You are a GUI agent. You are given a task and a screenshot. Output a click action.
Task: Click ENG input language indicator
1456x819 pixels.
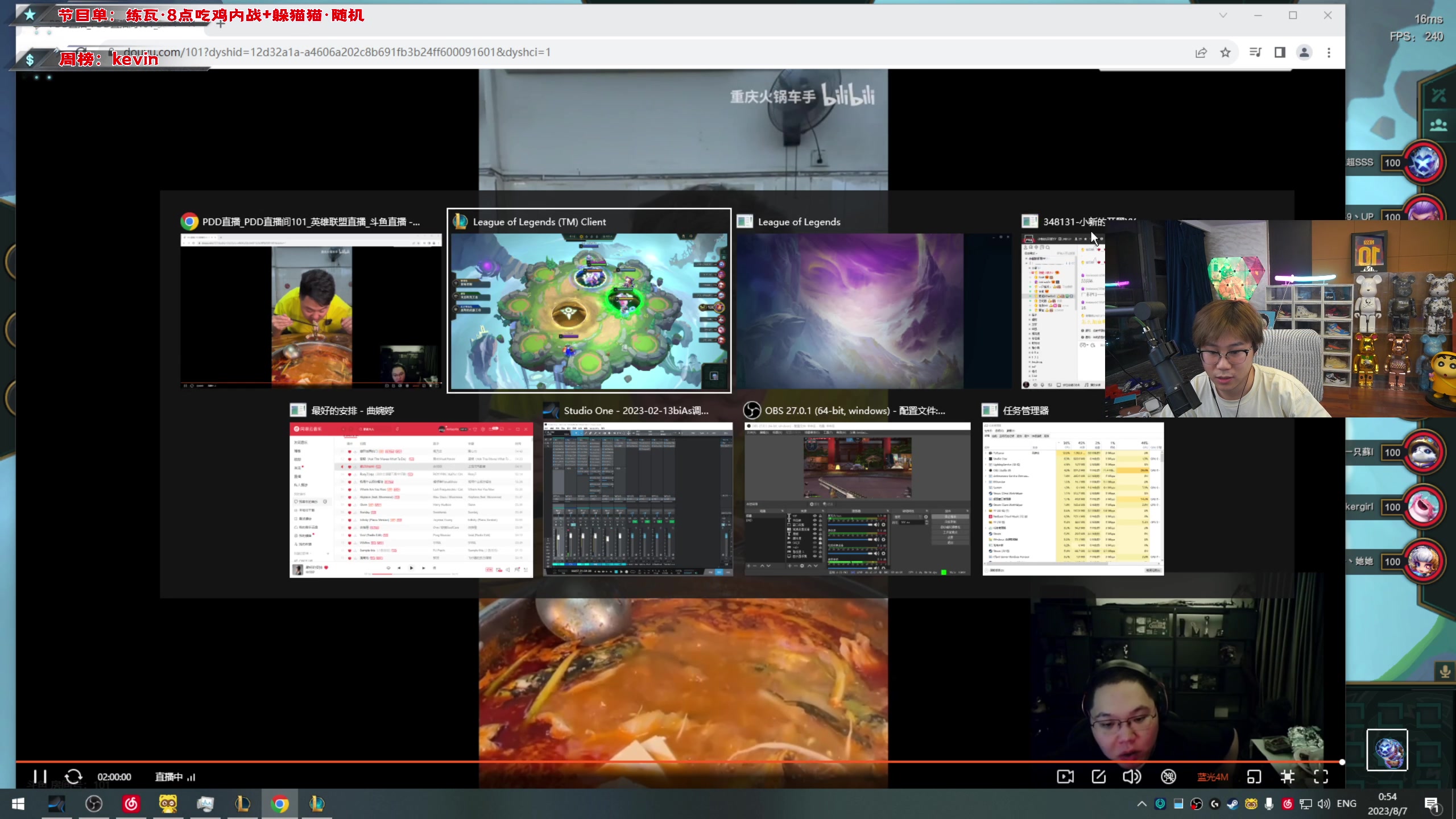click(x=1346, y=804)
